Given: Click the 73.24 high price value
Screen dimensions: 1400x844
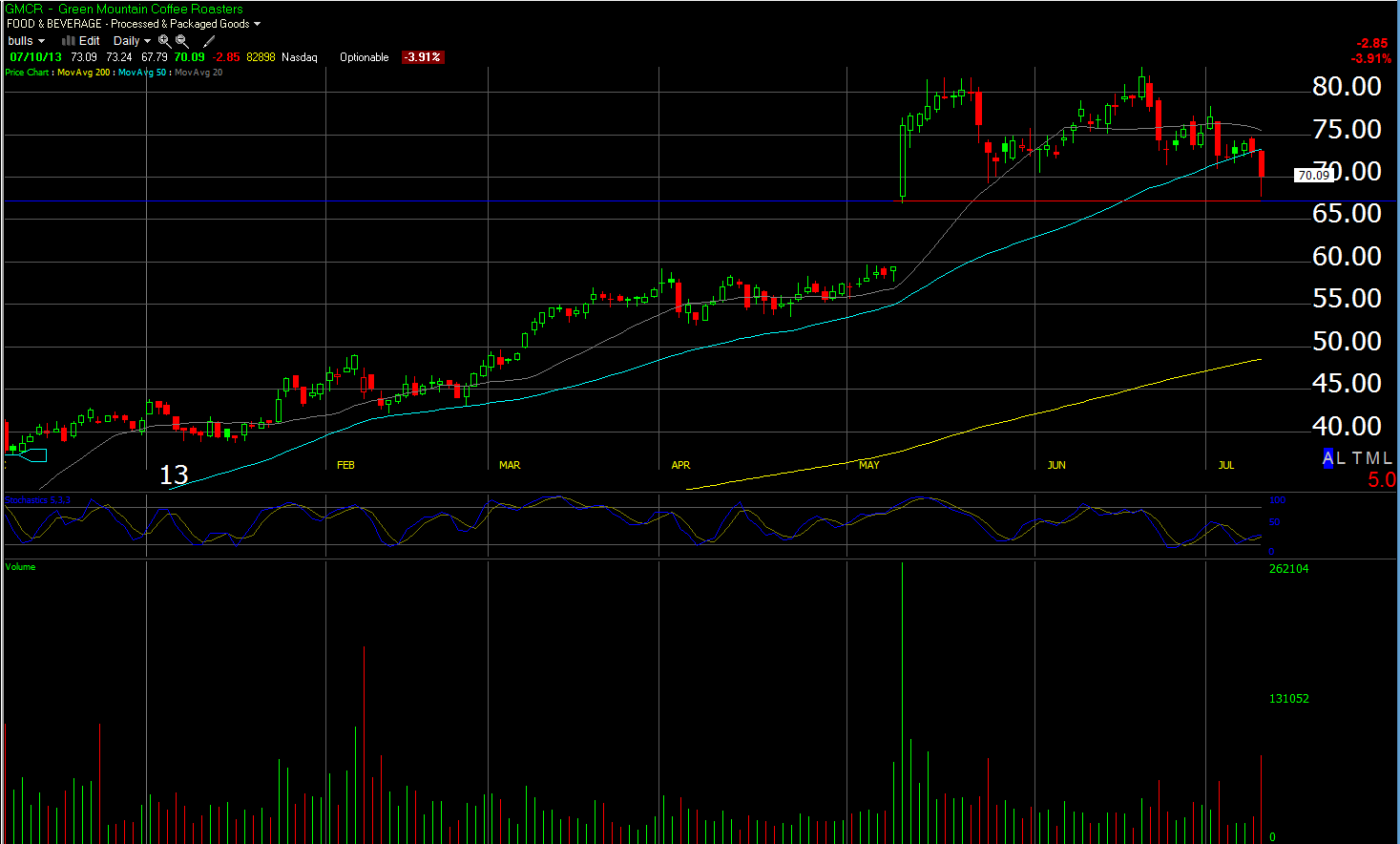Looking at the screenshot, I should coord(119,57).
